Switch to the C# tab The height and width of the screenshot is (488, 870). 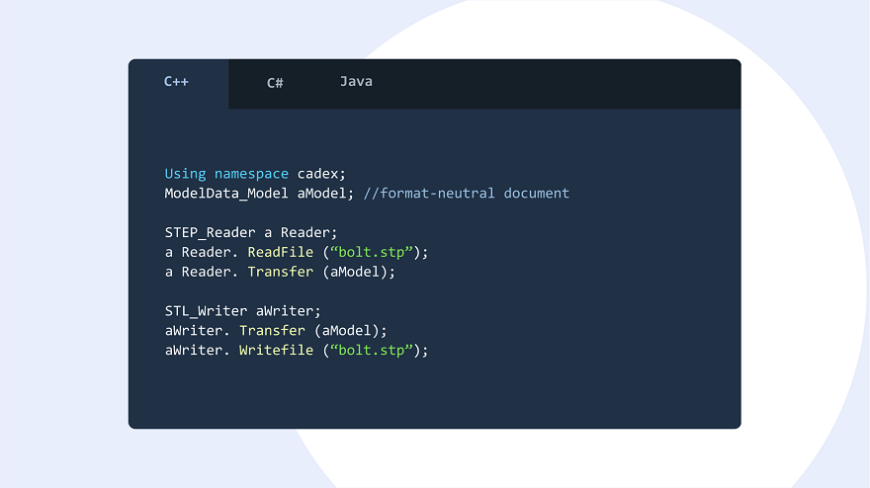[275, 83]
